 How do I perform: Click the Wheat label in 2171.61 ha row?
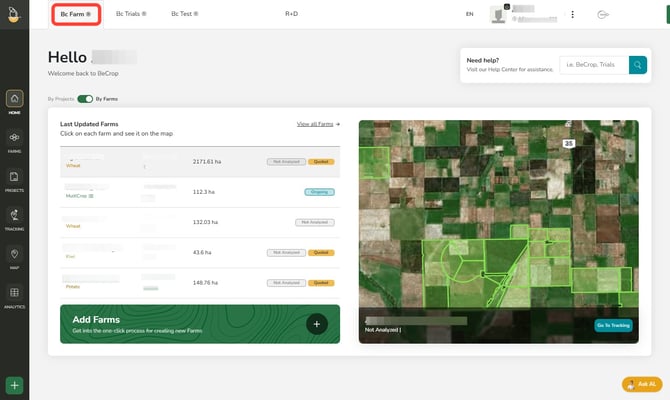tap(73, 166)
